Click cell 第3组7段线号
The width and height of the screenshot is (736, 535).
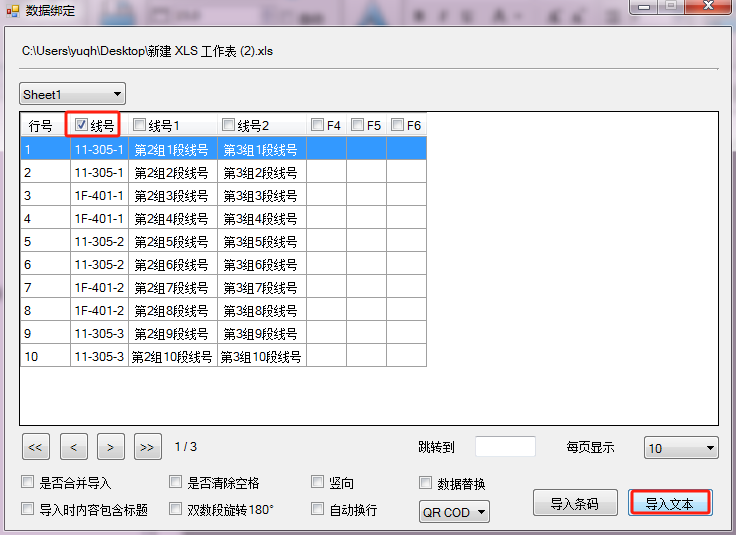(x=262, y=287)
